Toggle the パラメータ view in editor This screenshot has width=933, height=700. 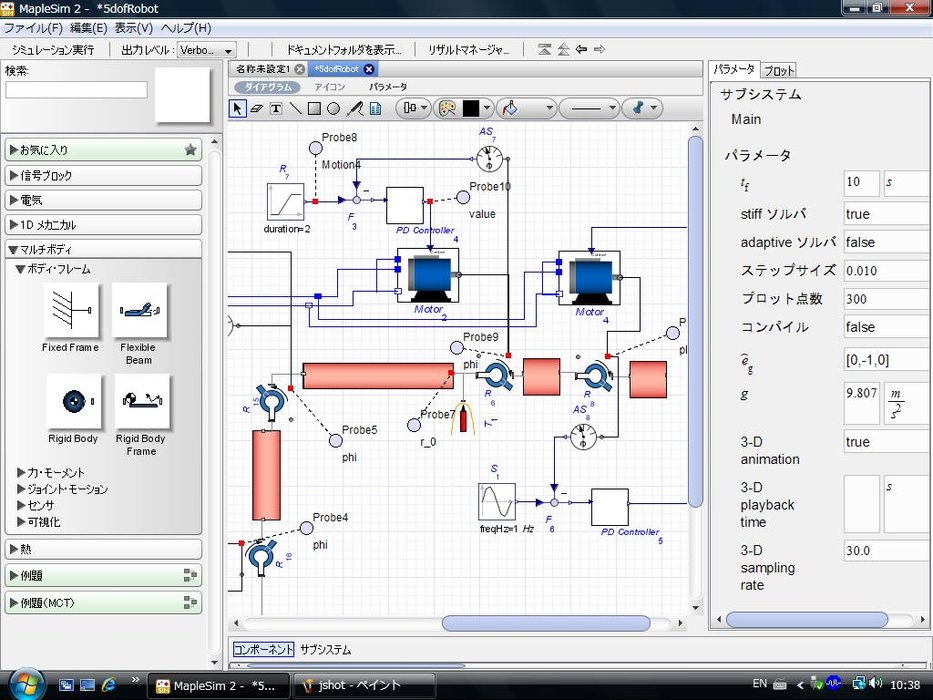point(388,87)
